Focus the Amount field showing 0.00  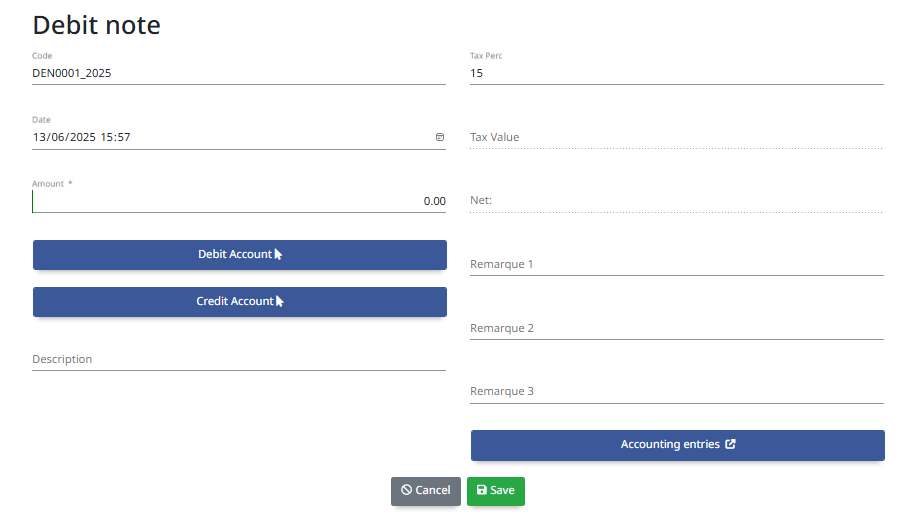coord(239,201)
